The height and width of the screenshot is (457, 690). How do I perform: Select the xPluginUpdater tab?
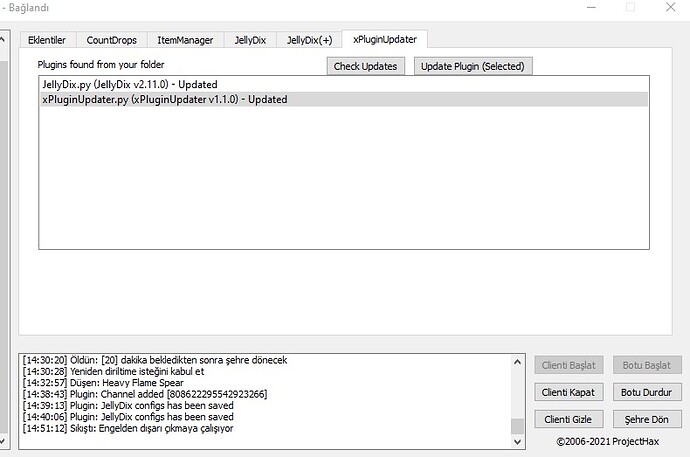click(385, 39)
